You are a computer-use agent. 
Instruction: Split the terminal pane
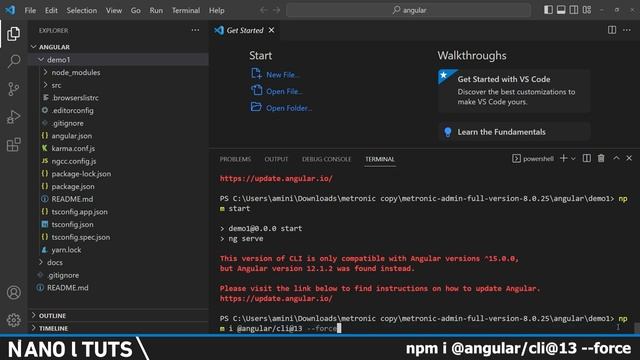point(587,158)
